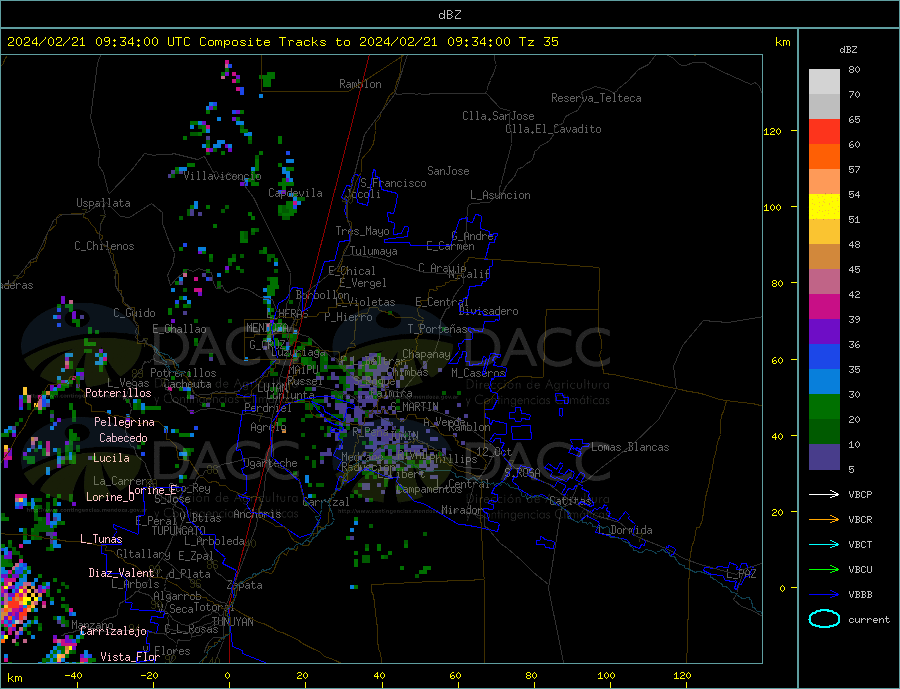The image size is (900, 689).
Task: Click the Cabecedo label
Action: point(123,438)
